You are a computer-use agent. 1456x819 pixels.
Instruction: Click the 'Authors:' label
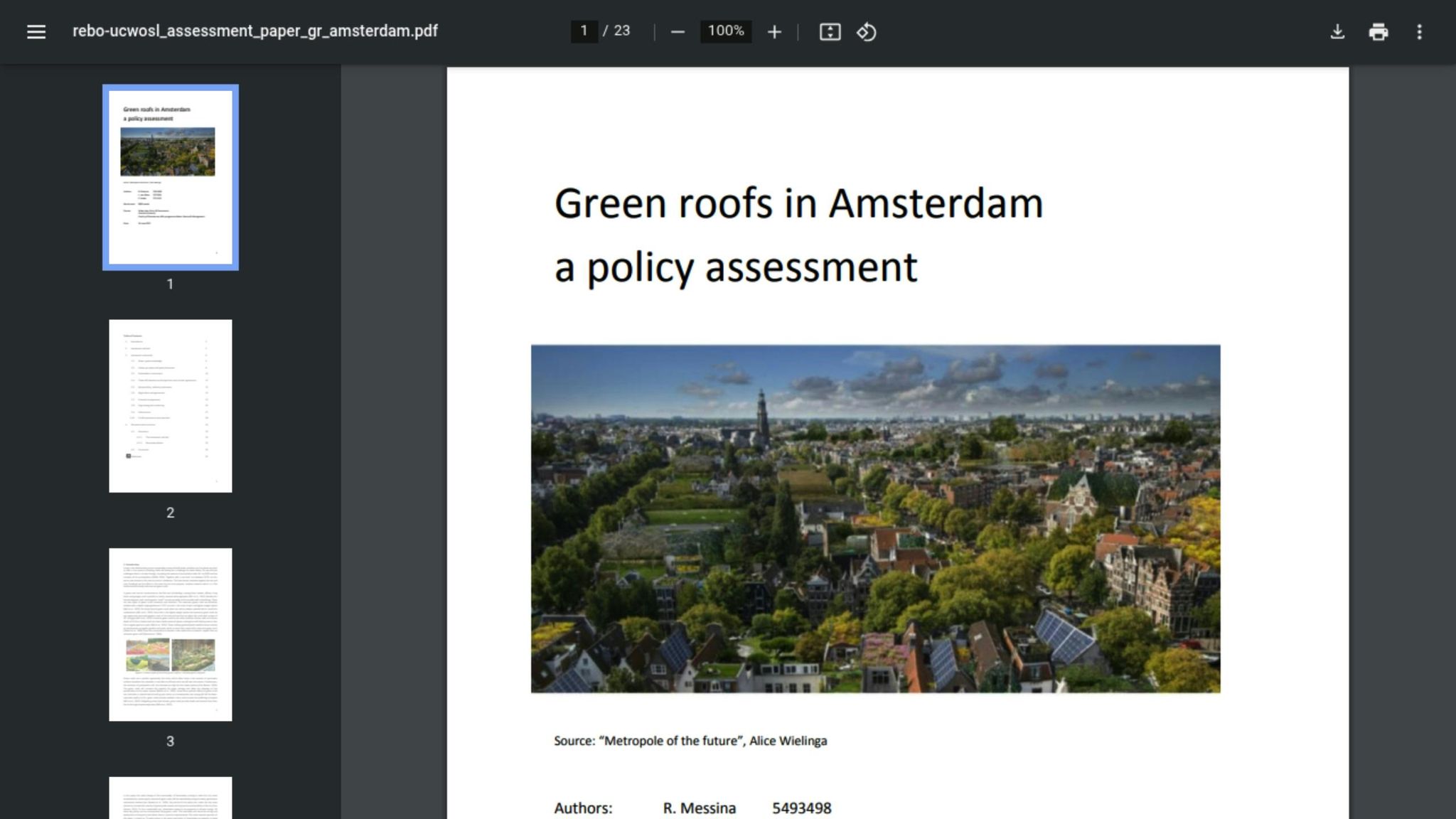[583, 808]
